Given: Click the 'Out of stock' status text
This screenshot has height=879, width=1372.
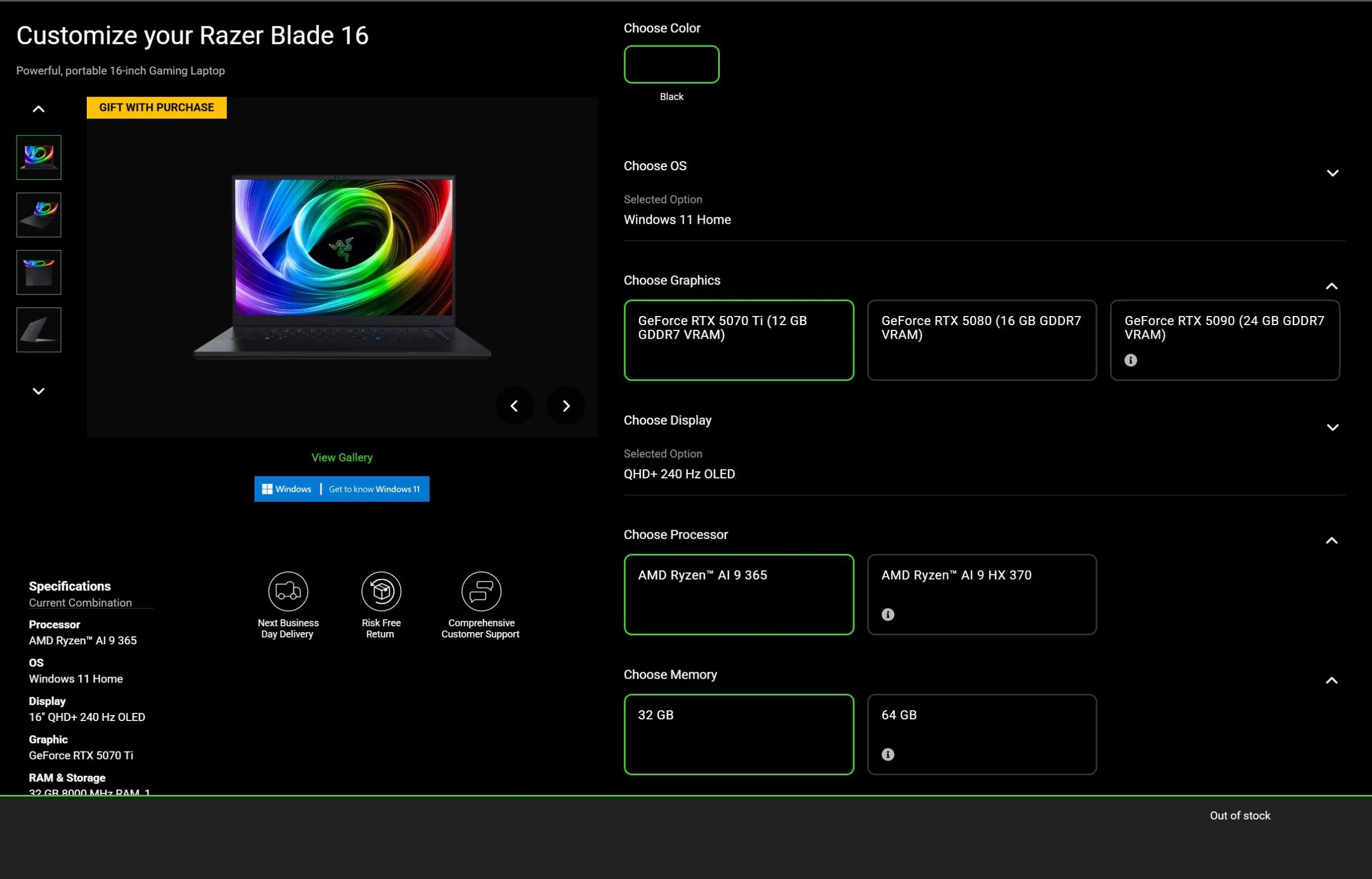Looking at the screenshot, I should (x=1240, y=816).
